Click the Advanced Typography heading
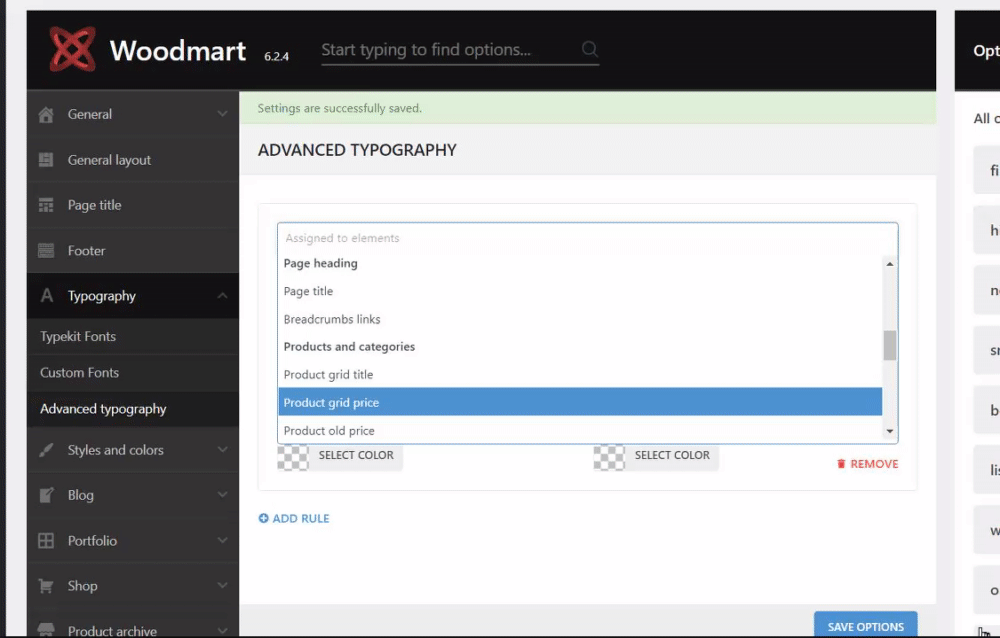1000x638 pixels. point(357,150)
